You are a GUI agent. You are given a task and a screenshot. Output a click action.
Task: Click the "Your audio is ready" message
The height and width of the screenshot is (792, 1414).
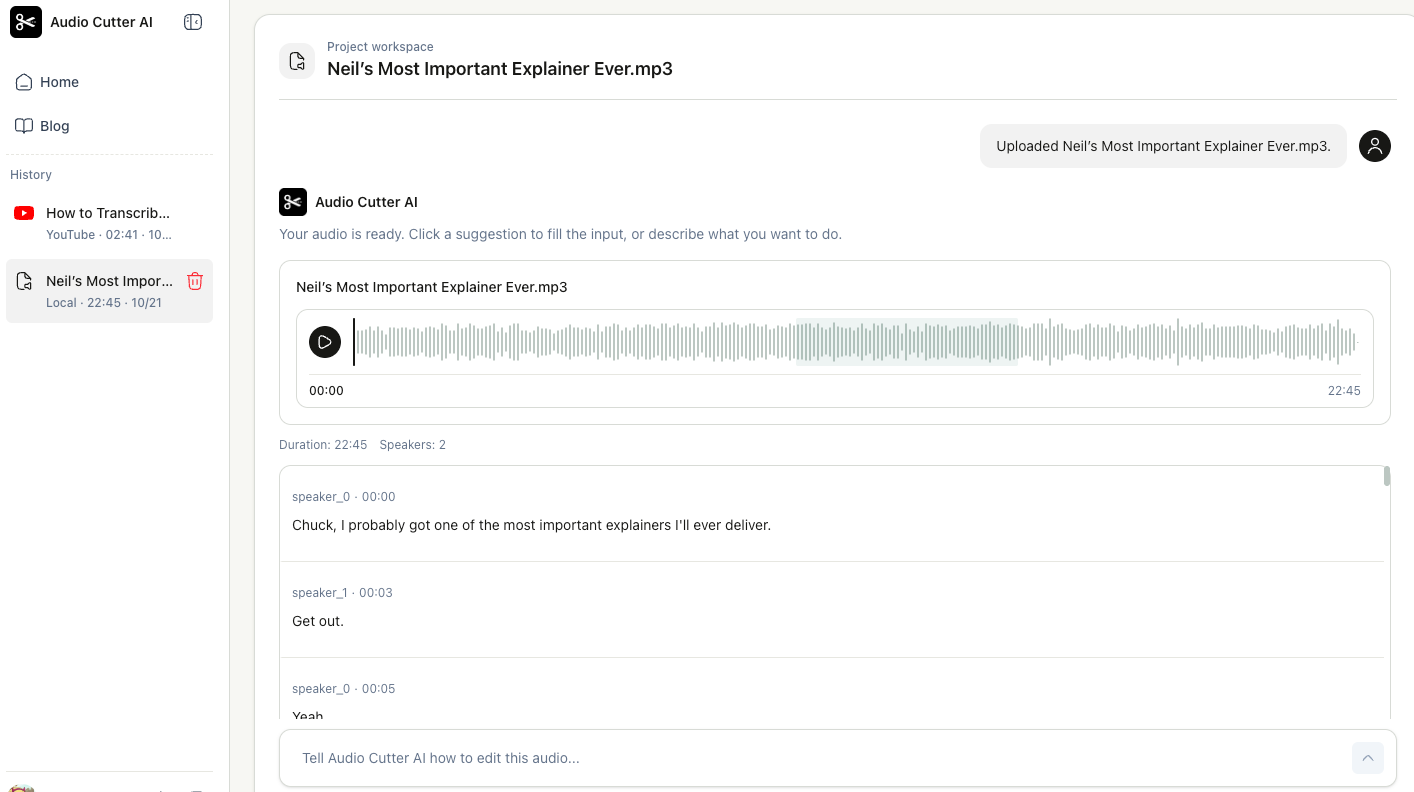561,234
